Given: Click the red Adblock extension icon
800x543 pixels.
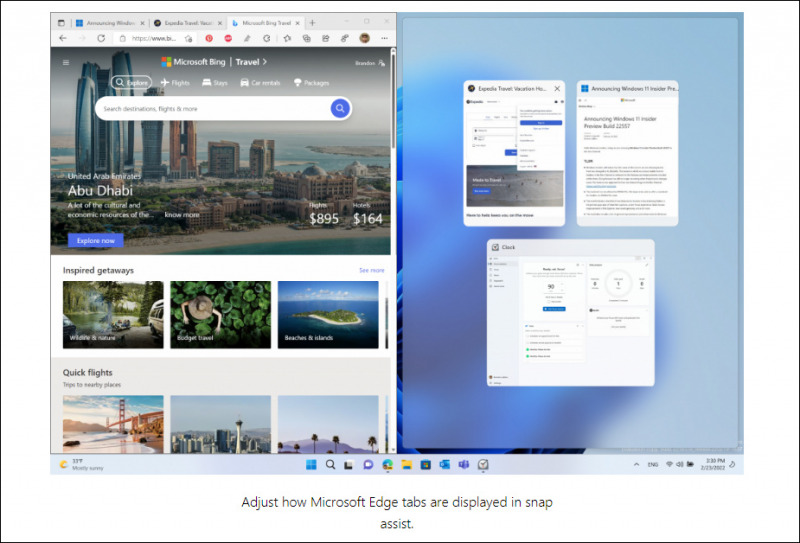Looking at the screenshot, I should tap(228, 38).
